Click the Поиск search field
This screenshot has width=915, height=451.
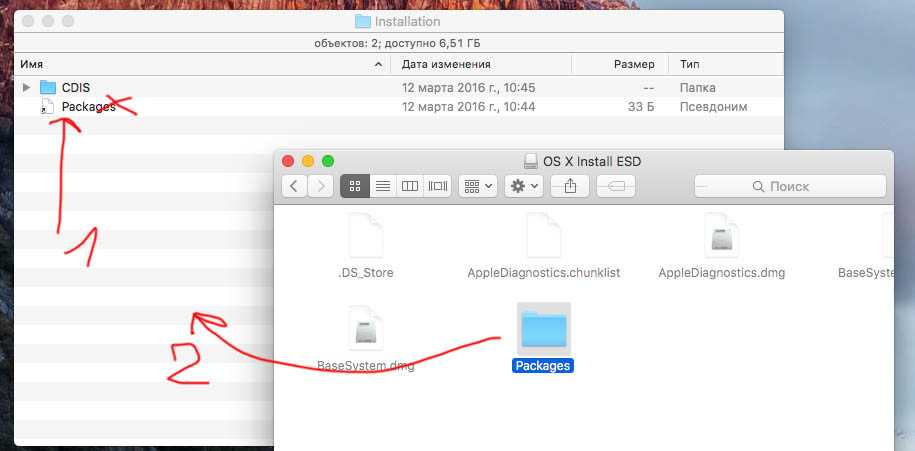790,187
